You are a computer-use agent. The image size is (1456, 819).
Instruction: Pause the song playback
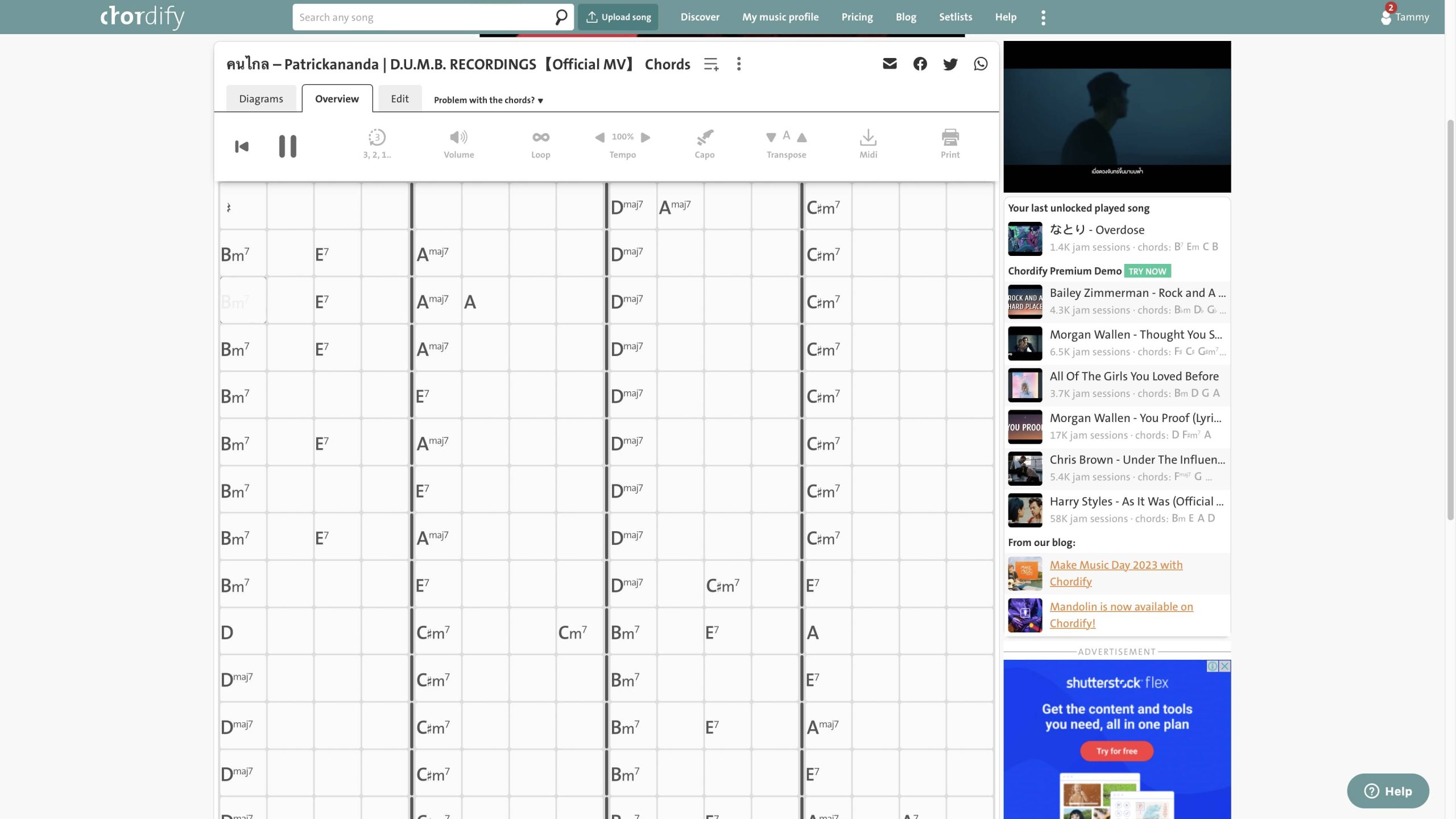pos(287,146)
